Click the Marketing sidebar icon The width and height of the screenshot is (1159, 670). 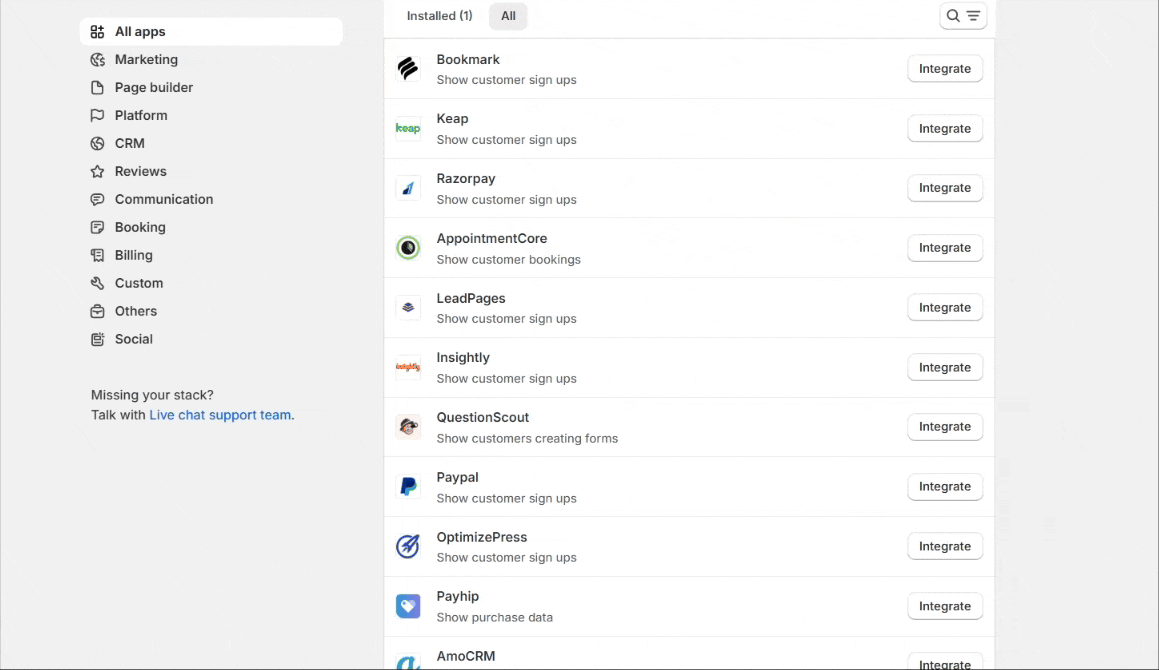pyautogui.click(x=98, y=60)
